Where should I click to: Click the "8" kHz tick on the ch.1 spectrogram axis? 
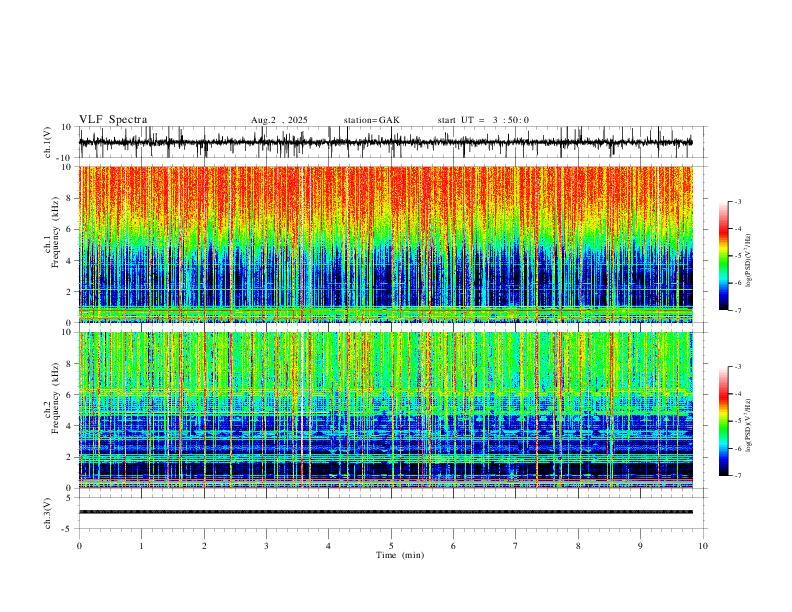[x=69, y=198]
